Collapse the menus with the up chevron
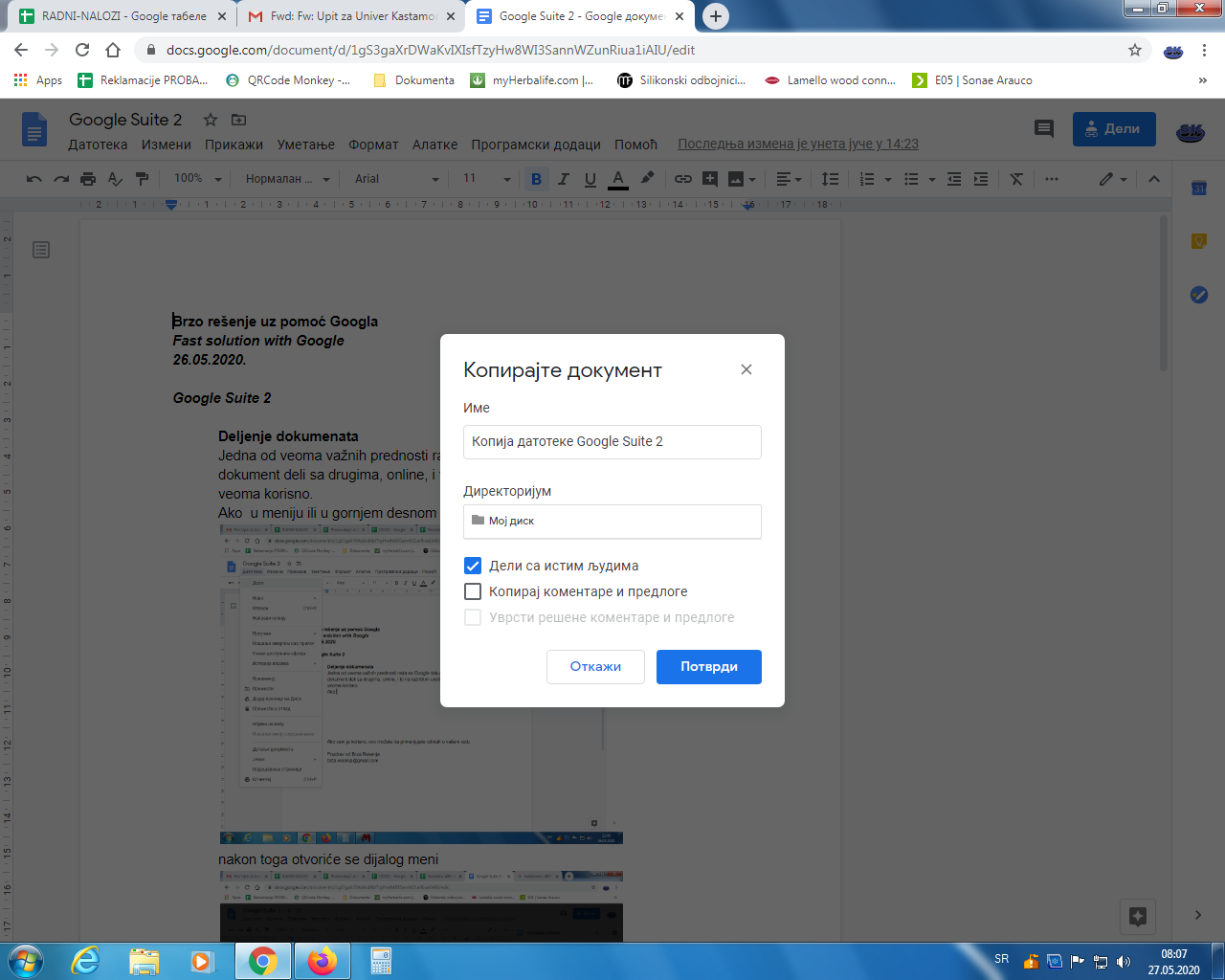Viewport: 1225px width, 980px height. point(1154,179)
